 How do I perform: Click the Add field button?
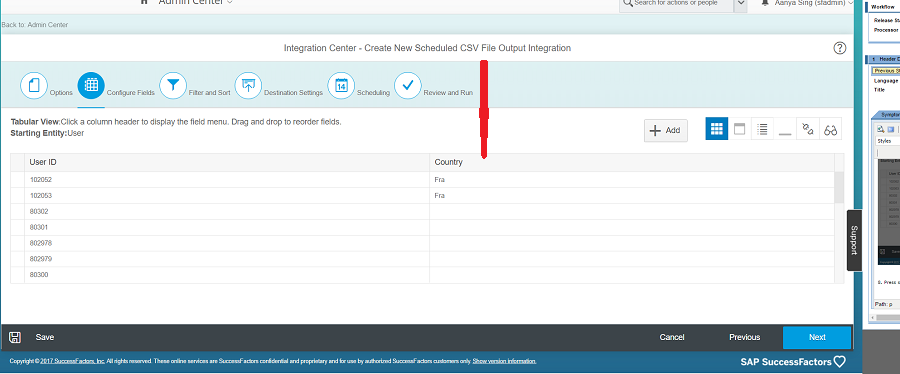(666, 130)
